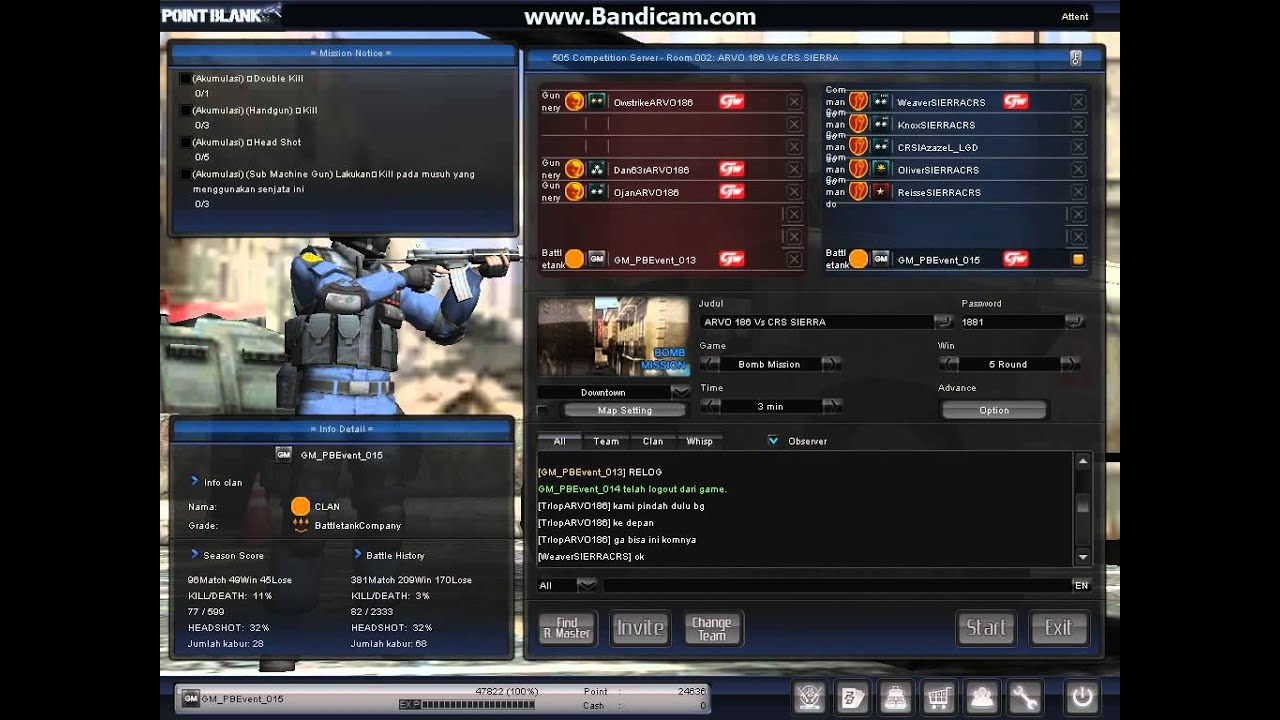Click GM badge beside GM_PBEvent_015 in team list
The height and width of the screenshot is (720, 1280).
click(881, 259)
